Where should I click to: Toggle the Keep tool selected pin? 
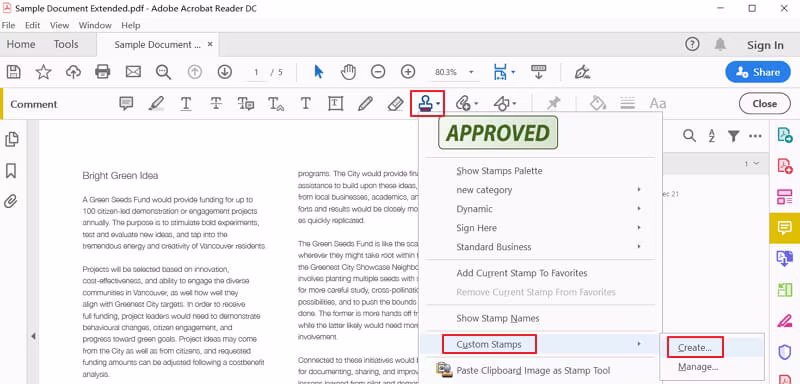click(x=553, y=104)
